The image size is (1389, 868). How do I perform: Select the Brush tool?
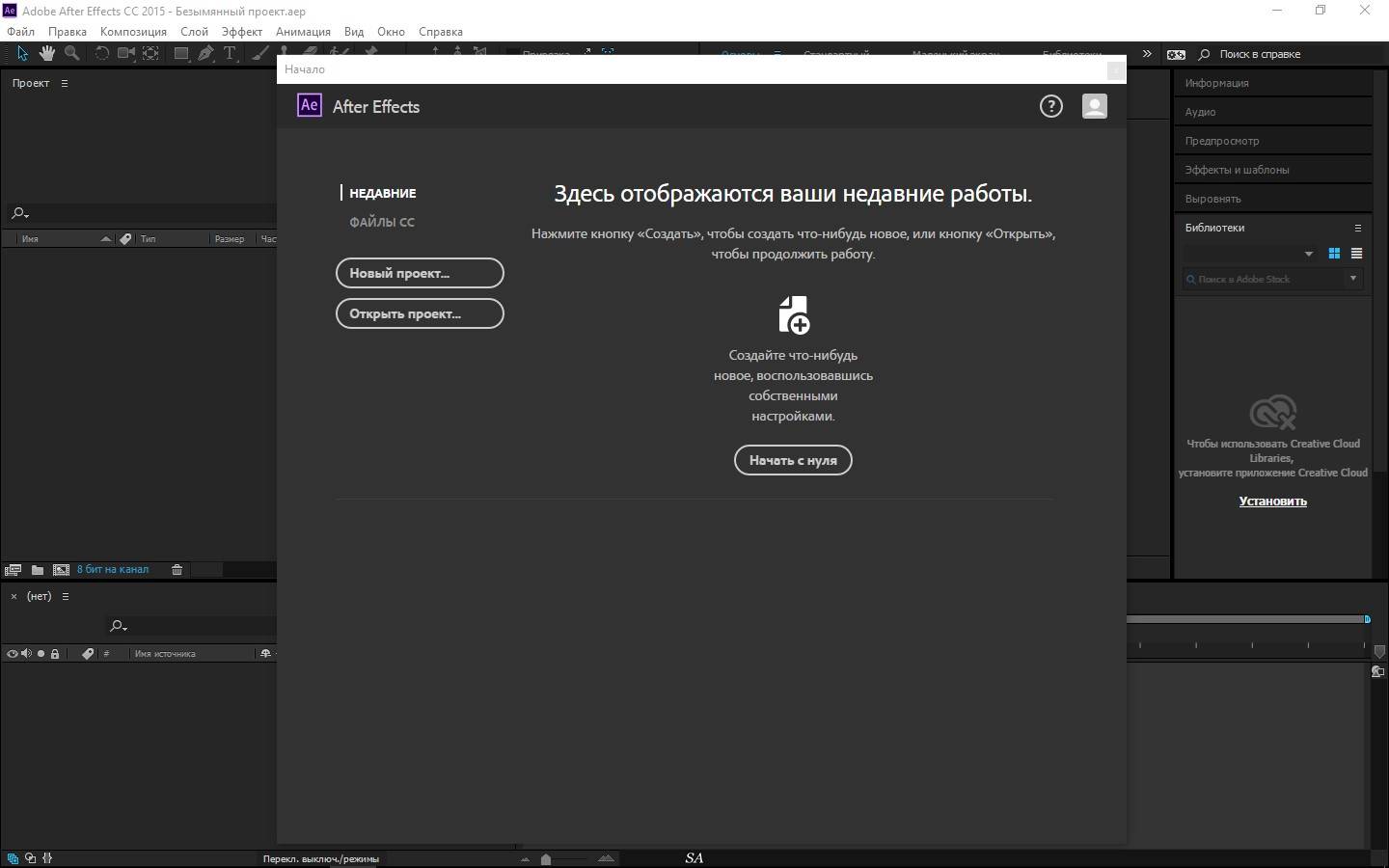(x=260, y=53)
